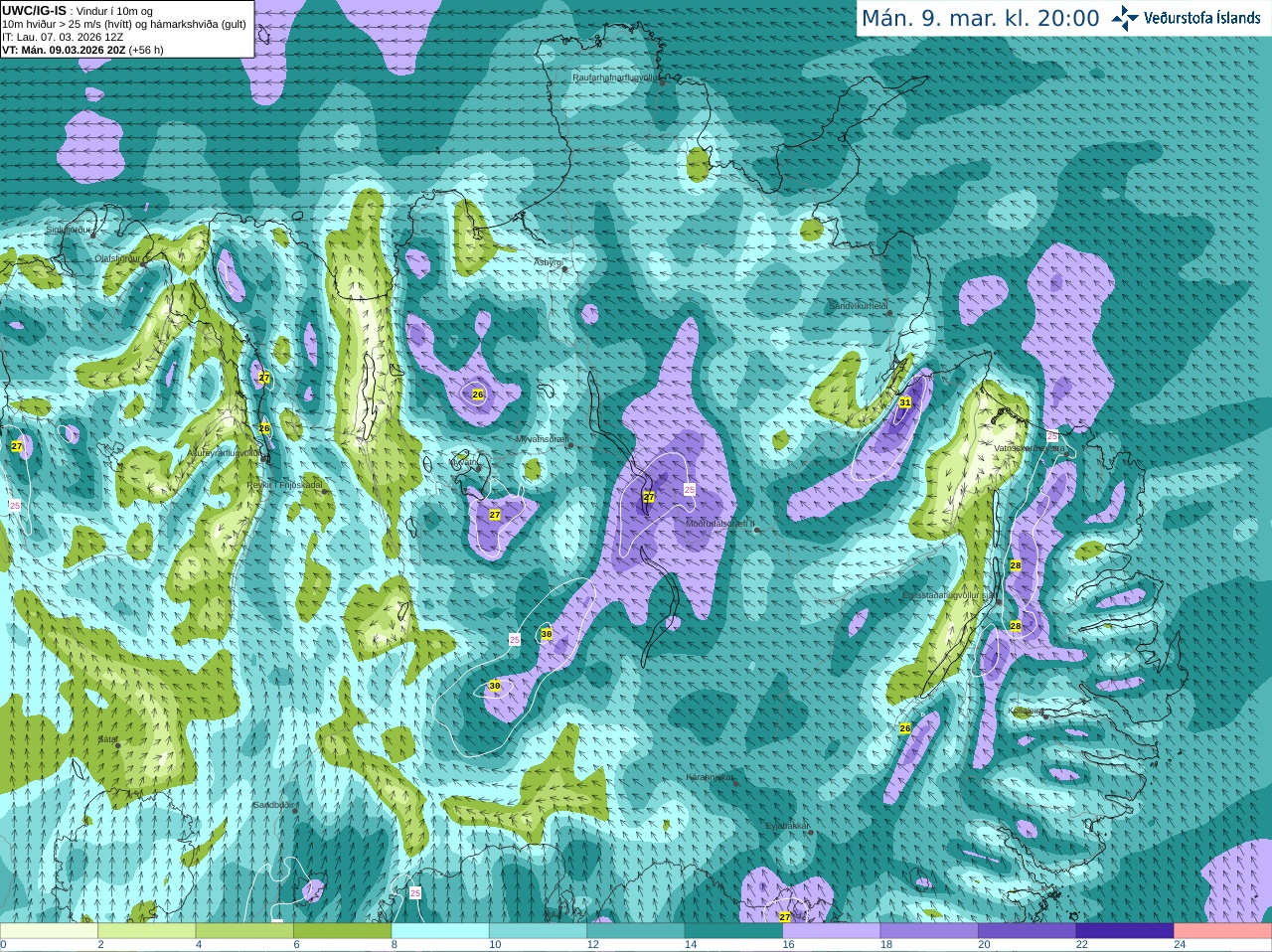Select the 10–12 m/s legend swatch

coord(538,931)
